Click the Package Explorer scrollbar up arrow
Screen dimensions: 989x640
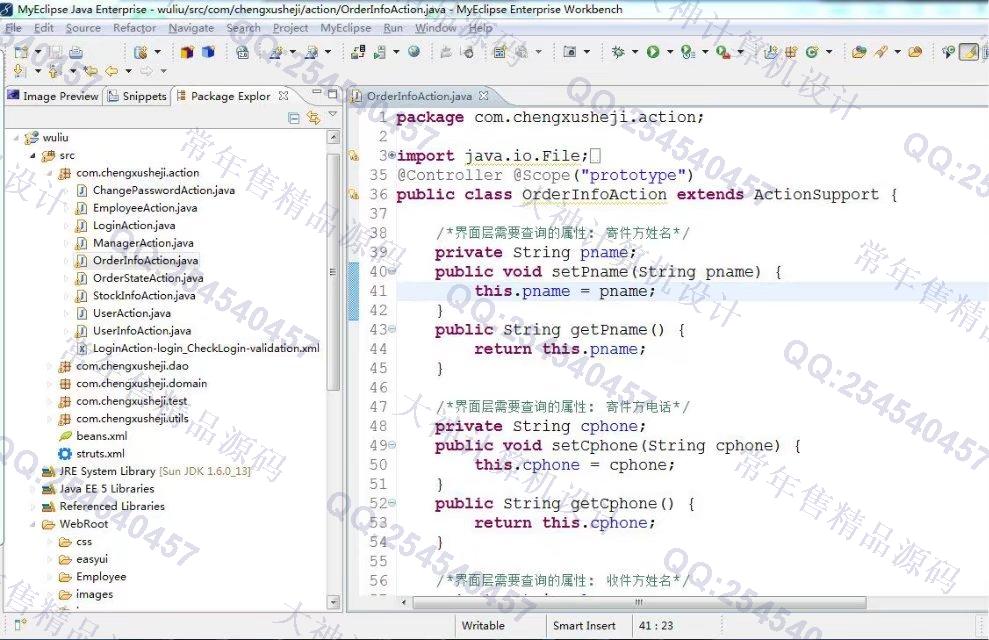(x=334, y=137)
